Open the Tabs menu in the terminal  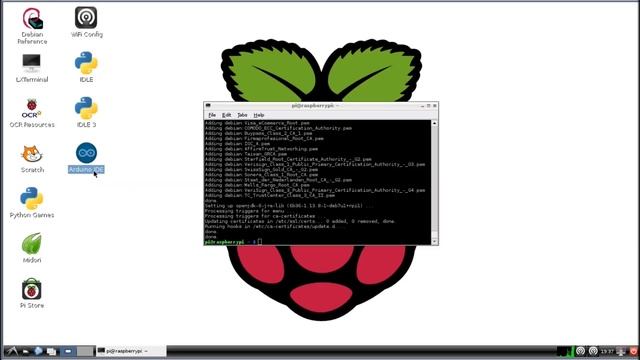pos(242,115)
